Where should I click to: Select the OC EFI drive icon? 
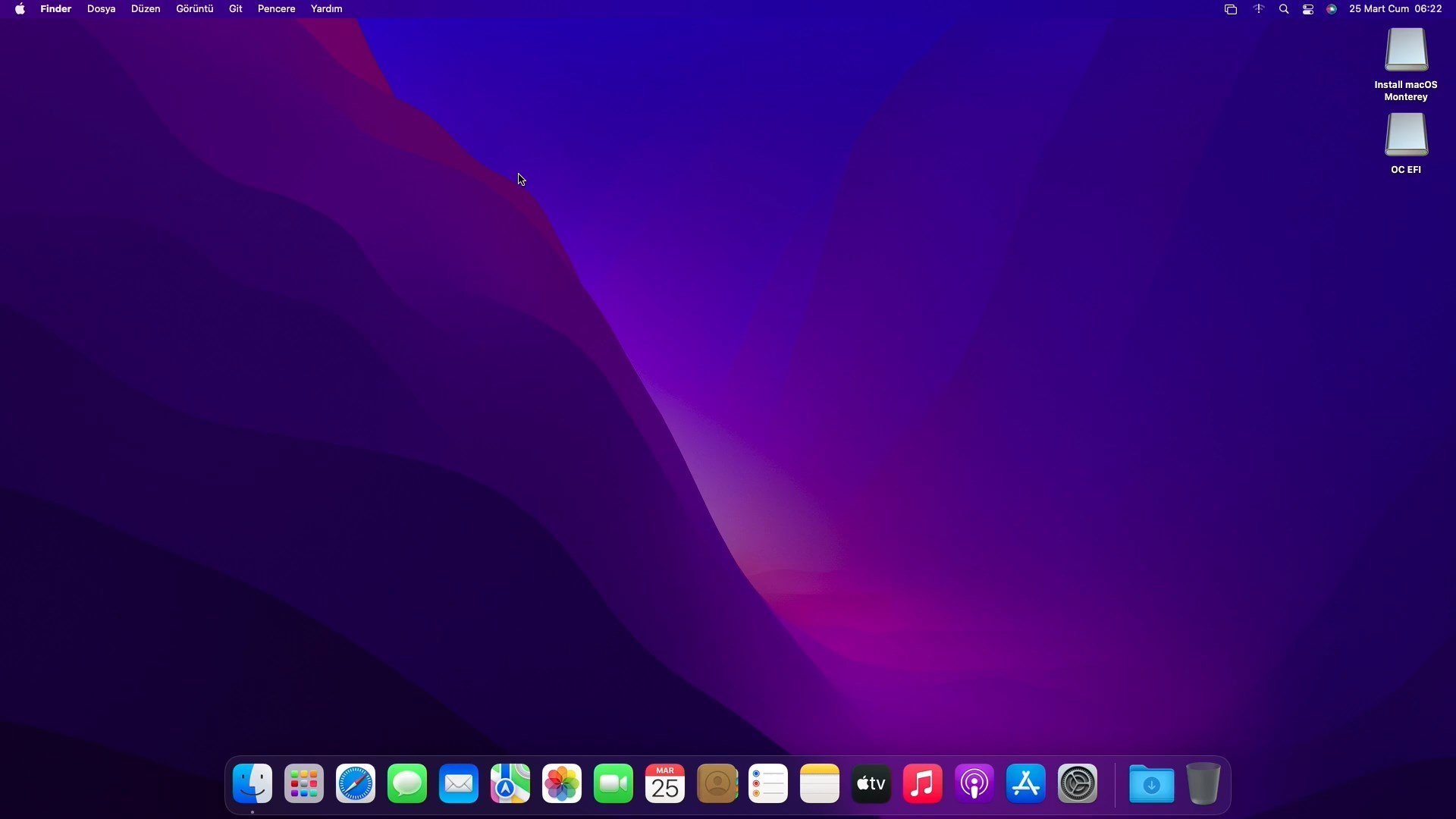click(1406, 135)
